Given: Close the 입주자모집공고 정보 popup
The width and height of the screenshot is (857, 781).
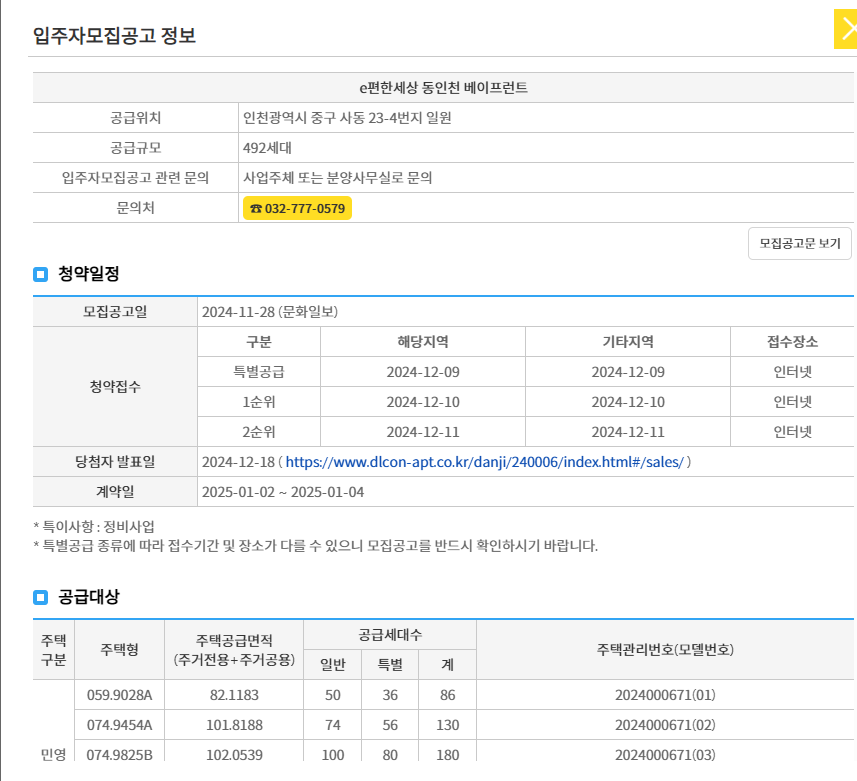Looking at the screenshot, I should click(846, 29).
